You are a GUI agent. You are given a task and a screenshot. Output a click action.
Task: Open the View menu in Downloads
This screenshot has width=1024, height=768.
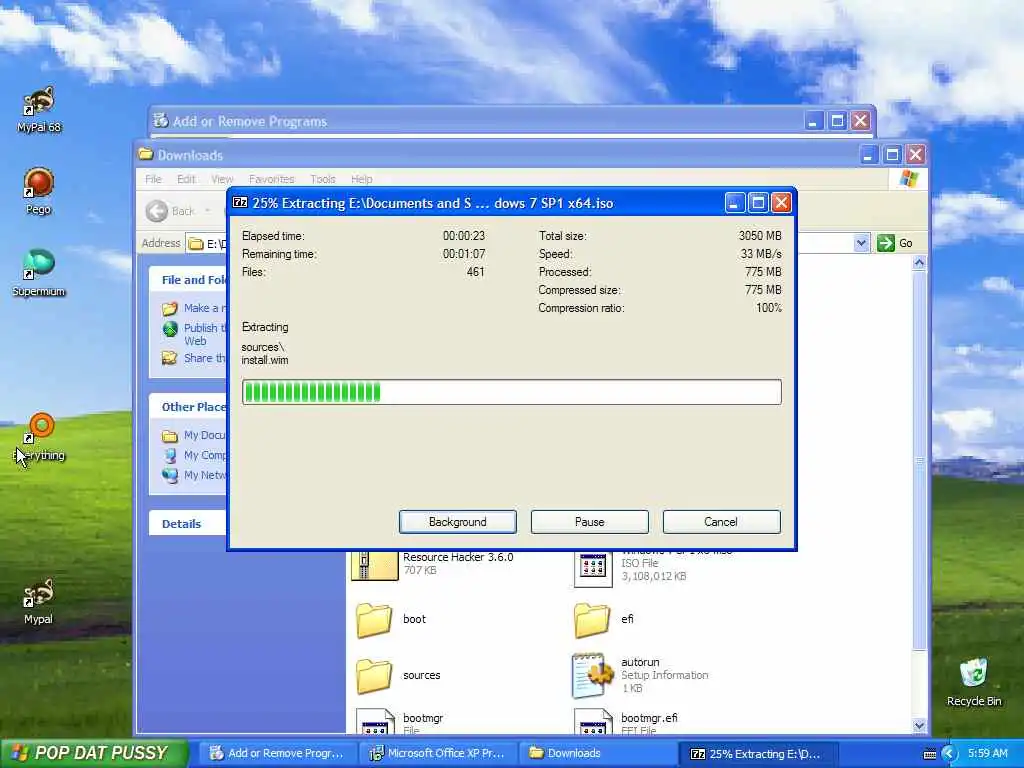pos(221,179)
